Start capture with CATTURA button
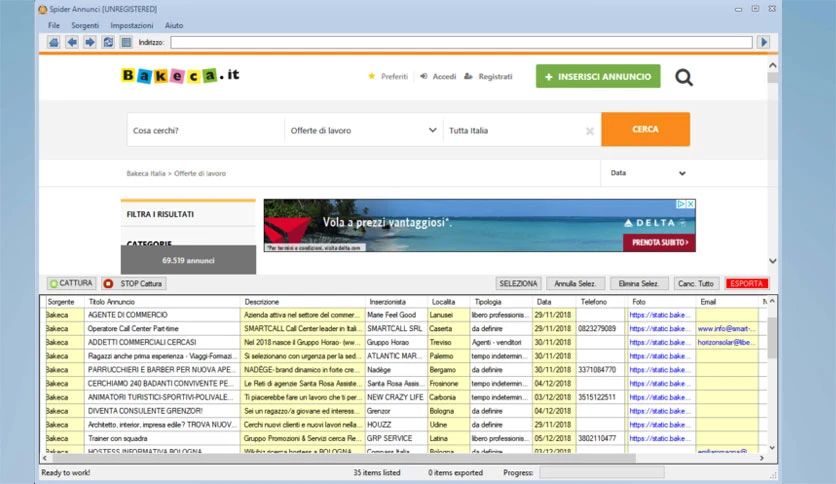Image resolution: width=836 pixels, height=484 pixels. [x=71, y=283]
